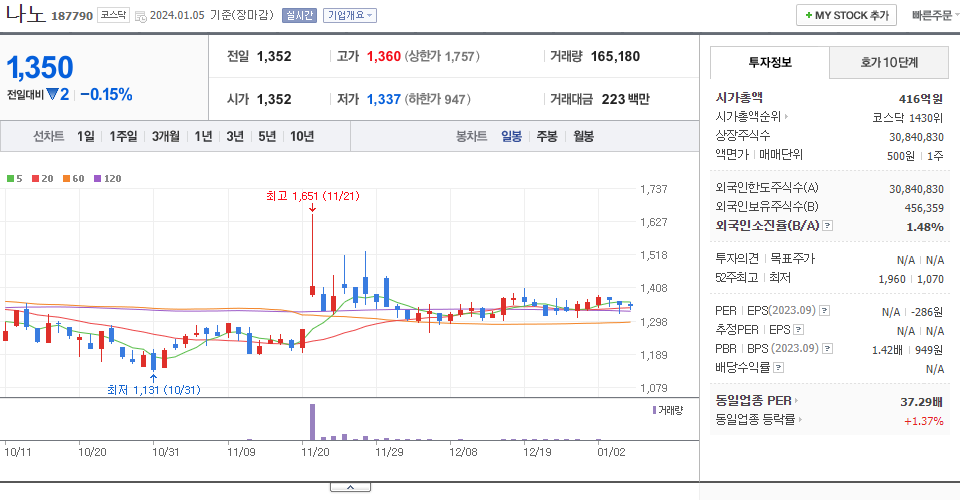Click the 고가 value 1,360

384,56
